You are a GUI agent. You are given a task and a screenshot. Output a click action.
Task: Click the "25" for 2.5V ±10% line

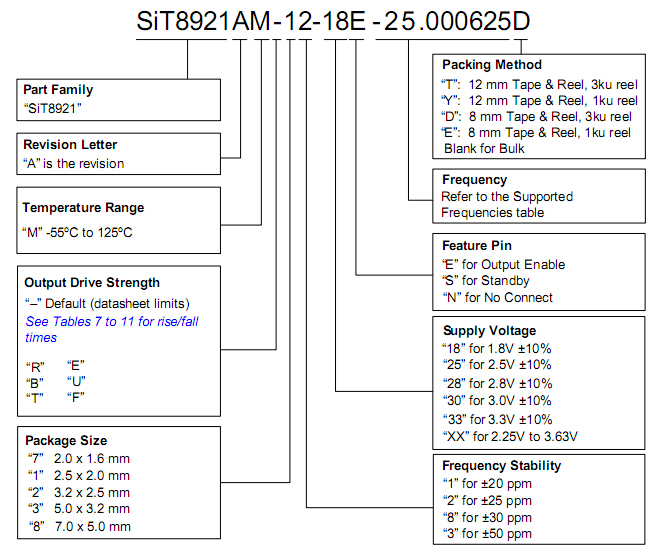click(497, 364)
